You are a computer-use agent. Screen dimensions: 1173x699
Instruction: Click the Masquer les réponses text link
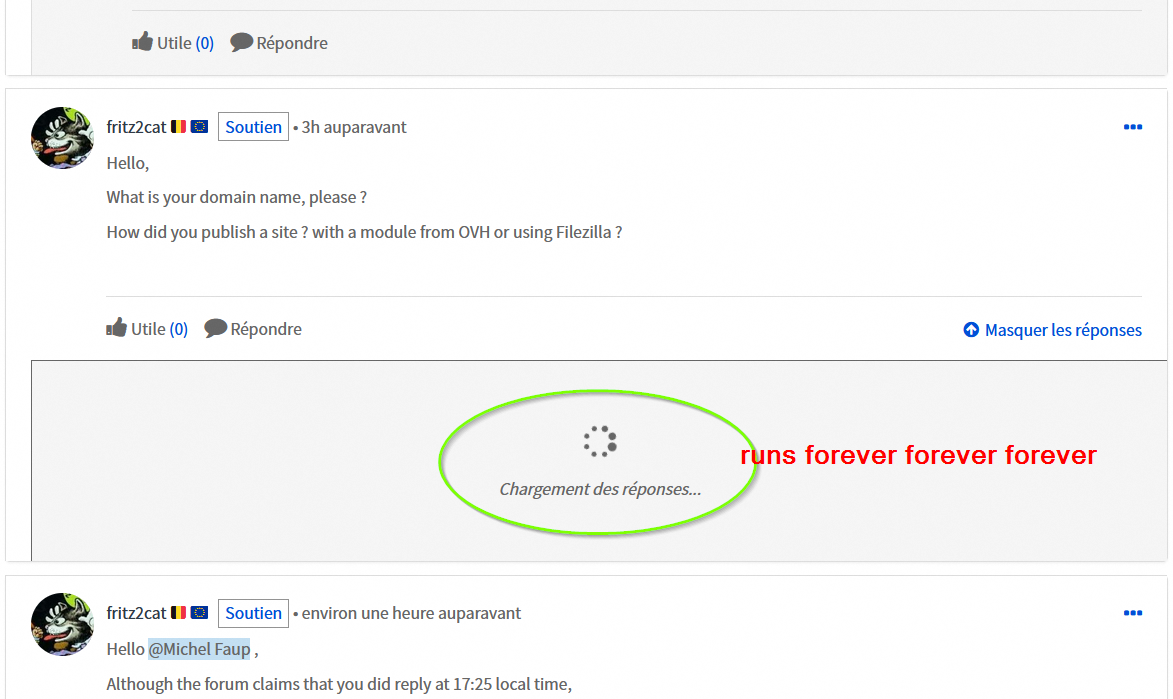tap(1063, 330)
